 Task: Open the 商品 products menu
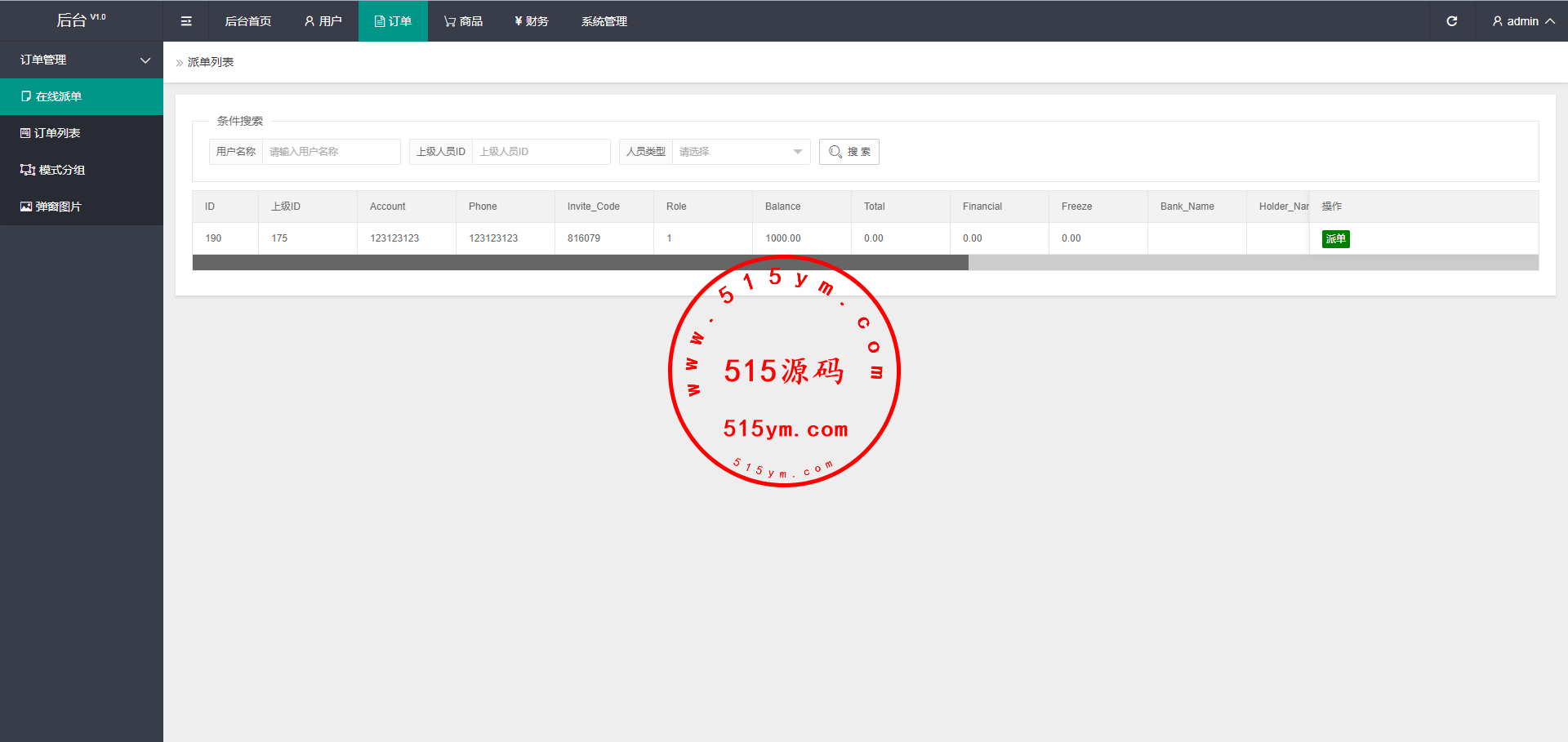pyautogui.click(x=463, y=21)
